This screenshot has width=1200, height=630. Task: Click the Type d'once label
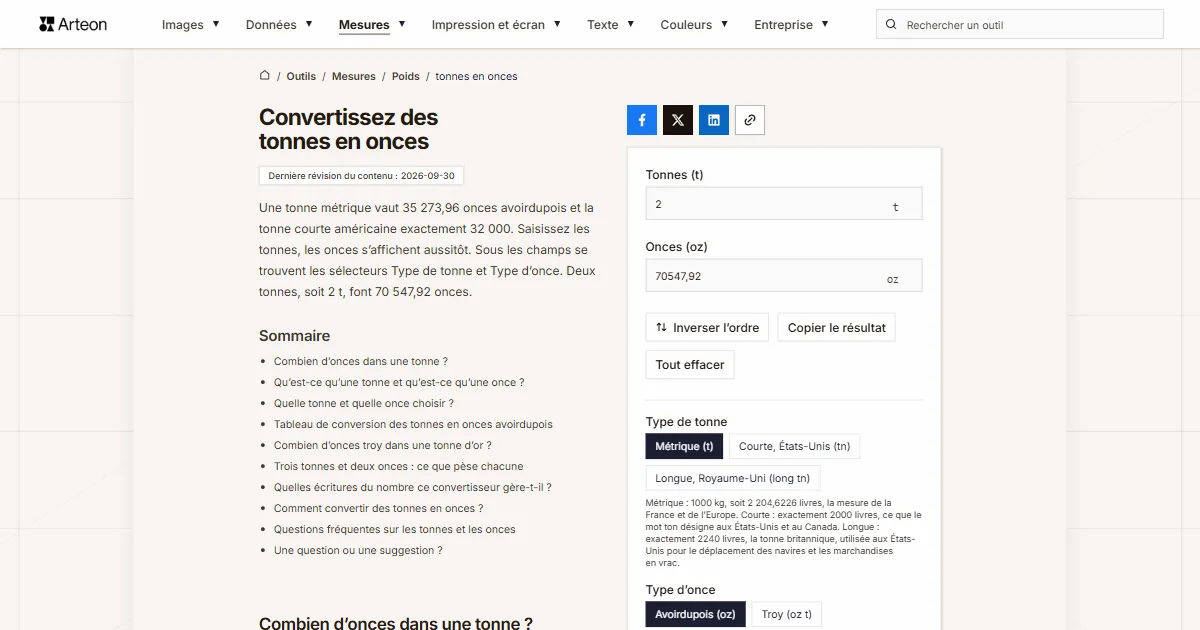coord(681,590)
